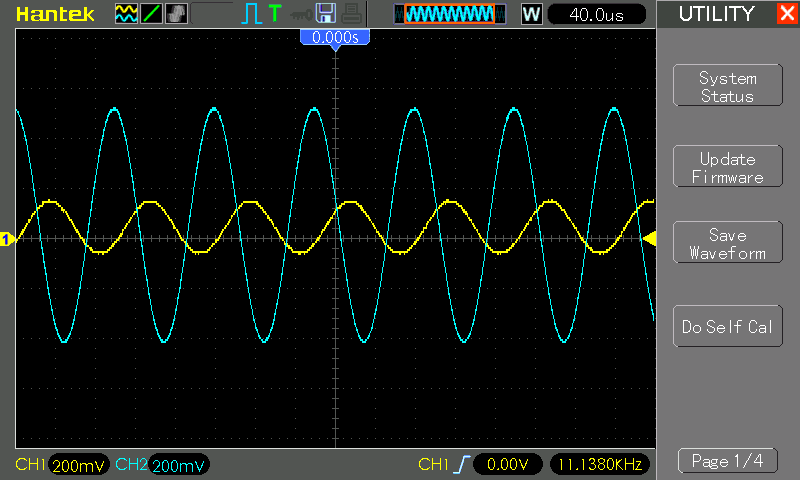
Task: Select the Save Waveform menu option
Action: pyautogui.click(x=727, y=244)
